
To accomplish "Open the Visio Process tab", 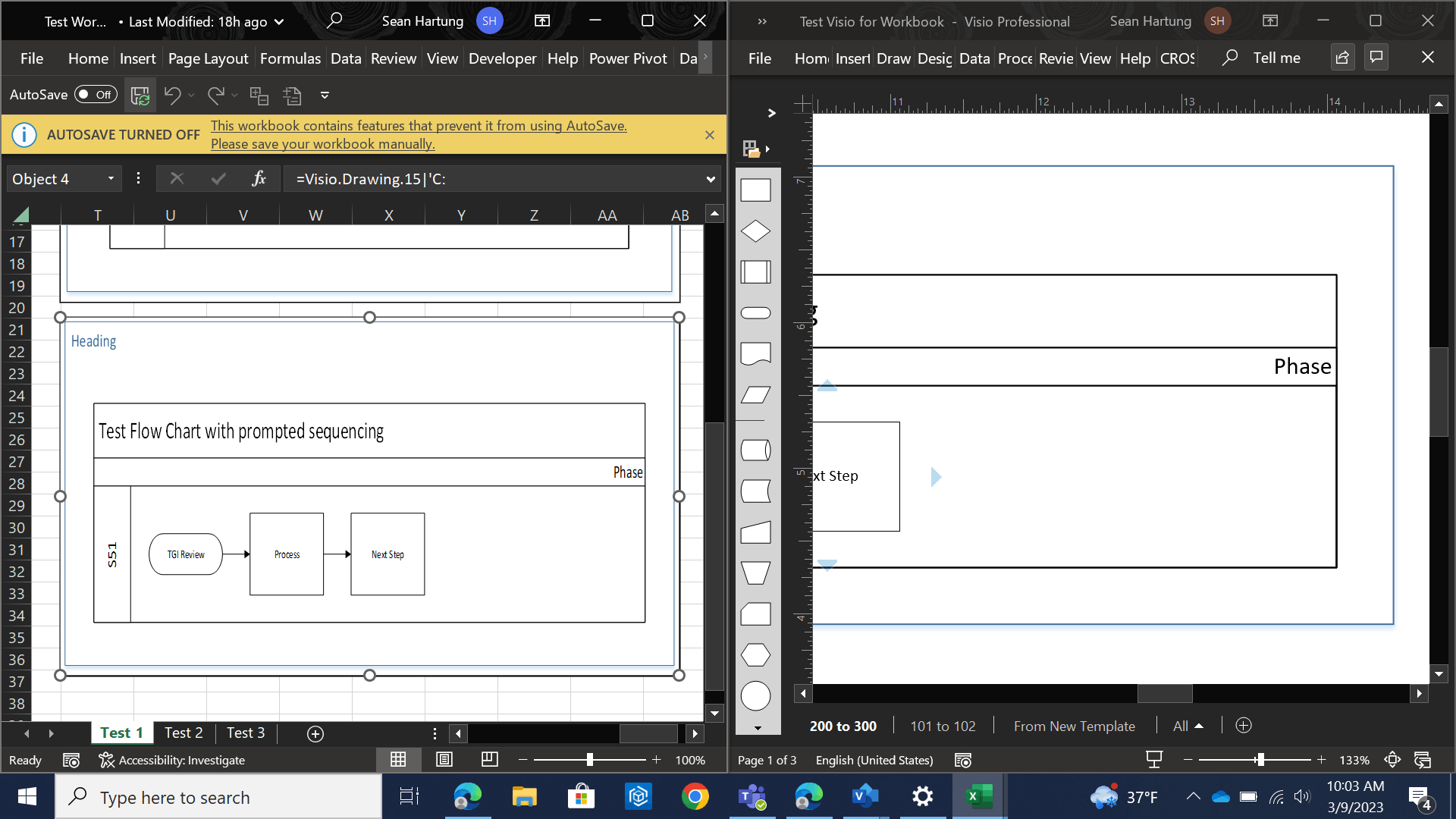I will pos(1015,58).
